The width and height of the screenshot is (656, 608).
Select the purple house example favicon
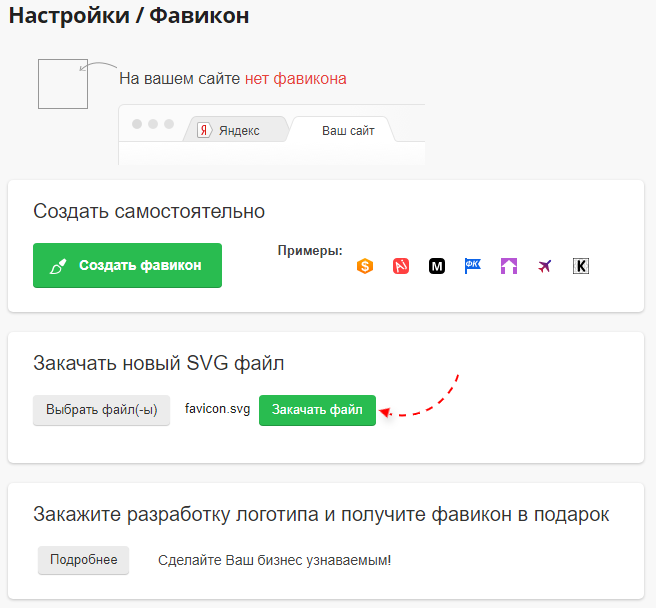(509, 266)
